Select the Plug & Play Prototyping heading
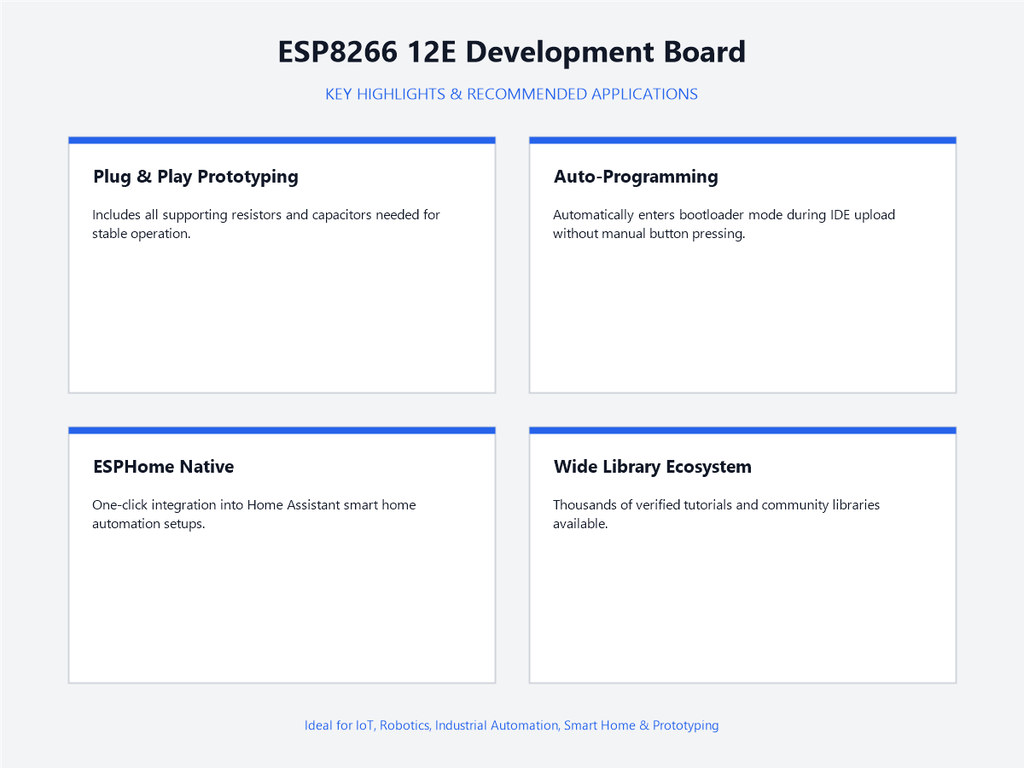 [x=196, y=177]
